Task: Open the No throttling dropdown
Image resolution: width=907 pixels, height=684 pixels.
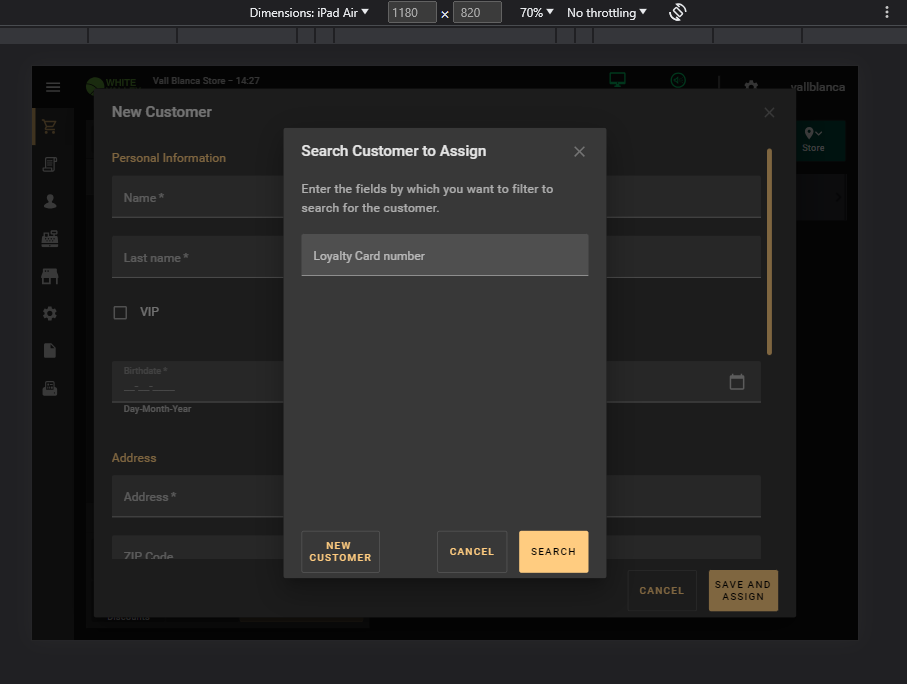Action: click(x=606, y=13)
